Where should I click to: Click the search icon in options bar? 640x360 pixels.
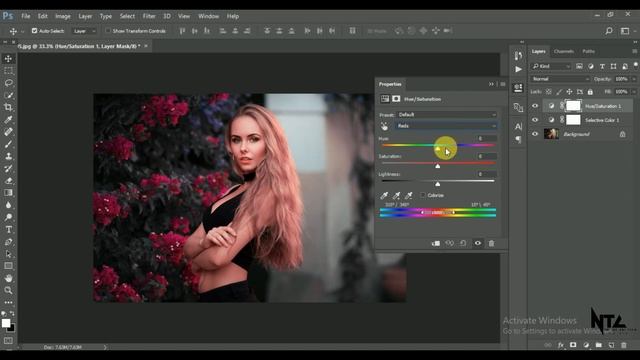click(x=609, y=31)
